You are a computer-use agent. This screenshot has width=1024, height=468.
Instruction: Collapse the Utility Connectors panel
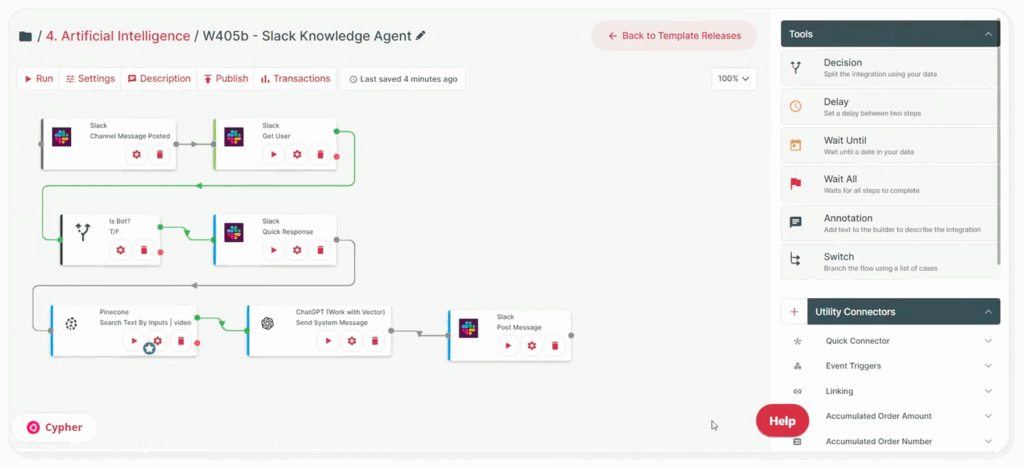pos(988,312)
